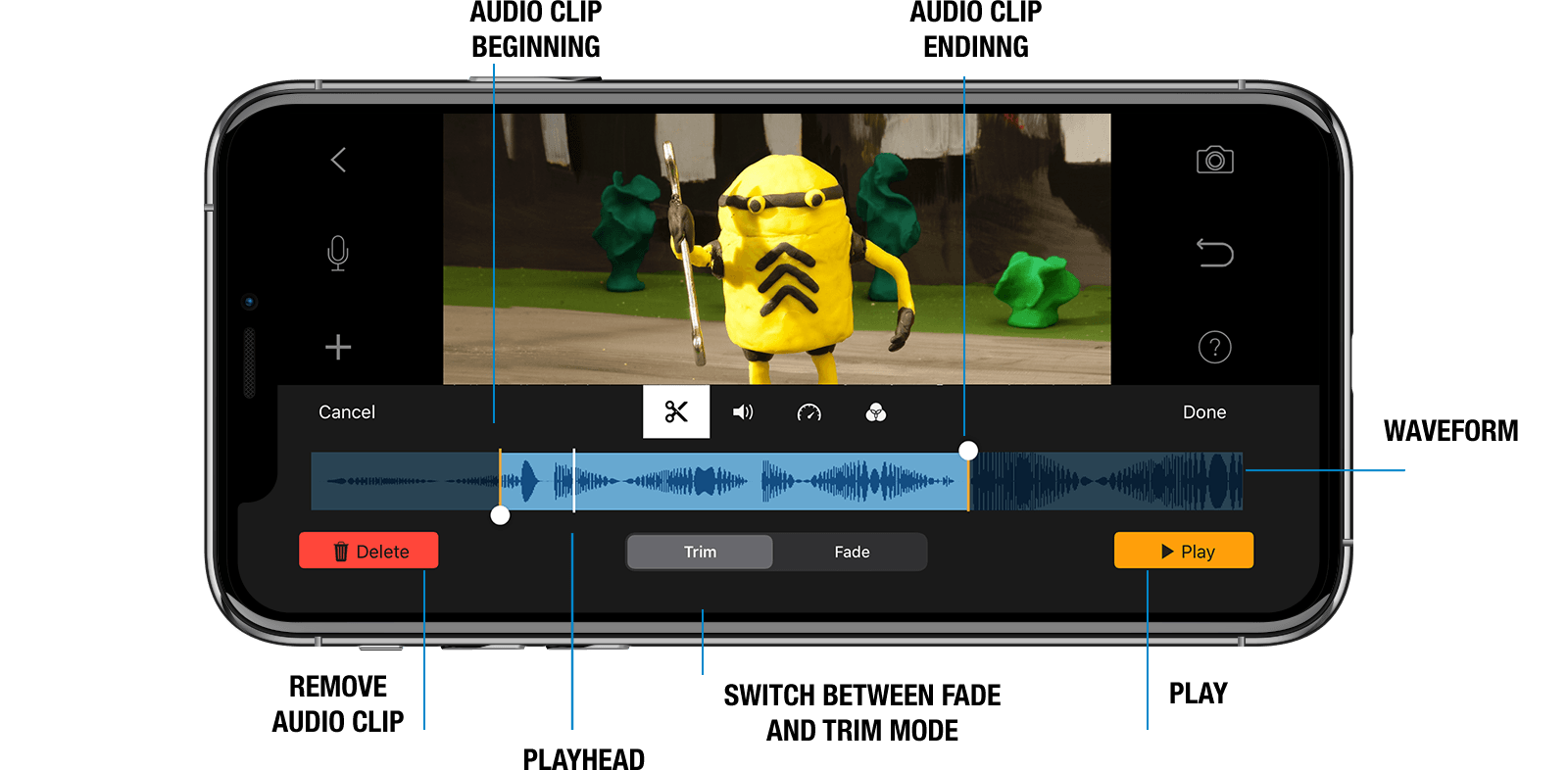1568x770 pixels.
Task: Click the dimmed waveform before clip start
Action: tap(405, 481)
